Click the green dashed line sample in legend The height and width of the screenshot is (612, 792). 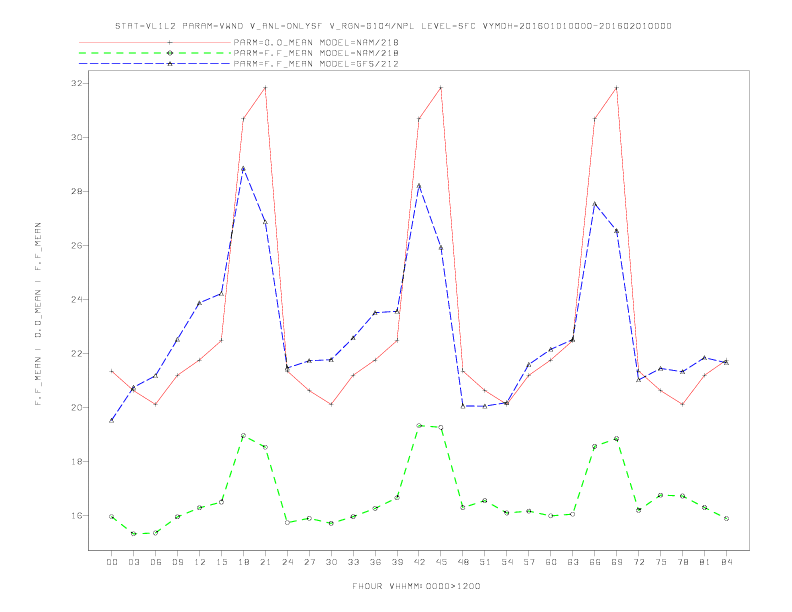click(x=155, y=53)
